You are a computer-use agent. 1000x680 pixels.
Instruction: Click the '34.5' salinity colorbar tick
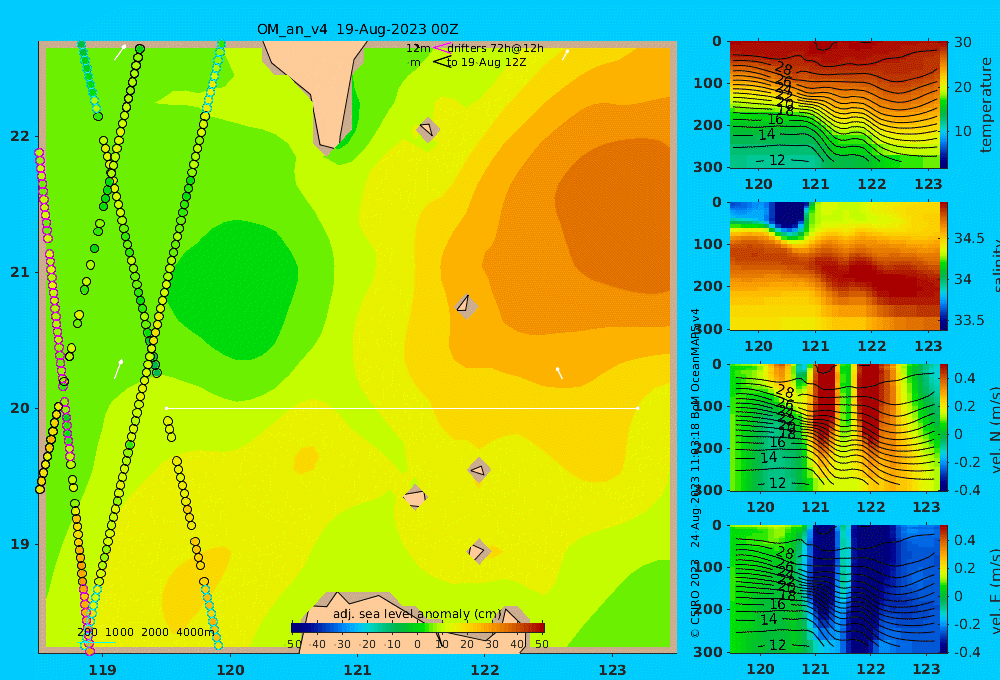(968, 239)
